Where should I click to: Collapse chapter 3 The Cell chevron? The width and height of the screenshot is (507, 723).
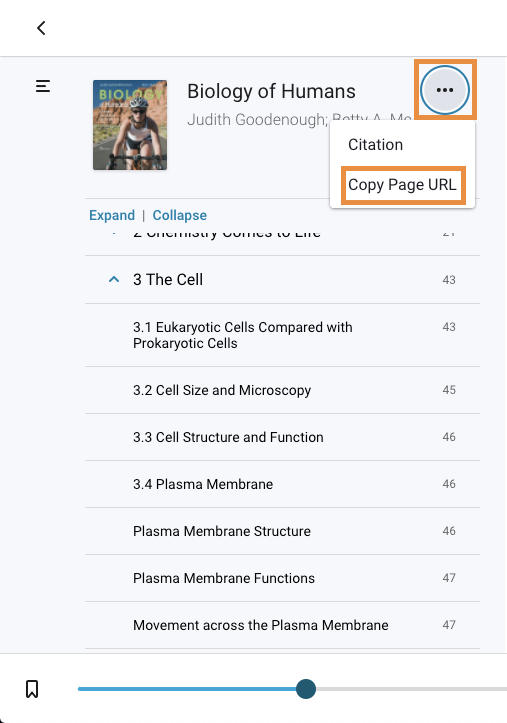[114, 279]
